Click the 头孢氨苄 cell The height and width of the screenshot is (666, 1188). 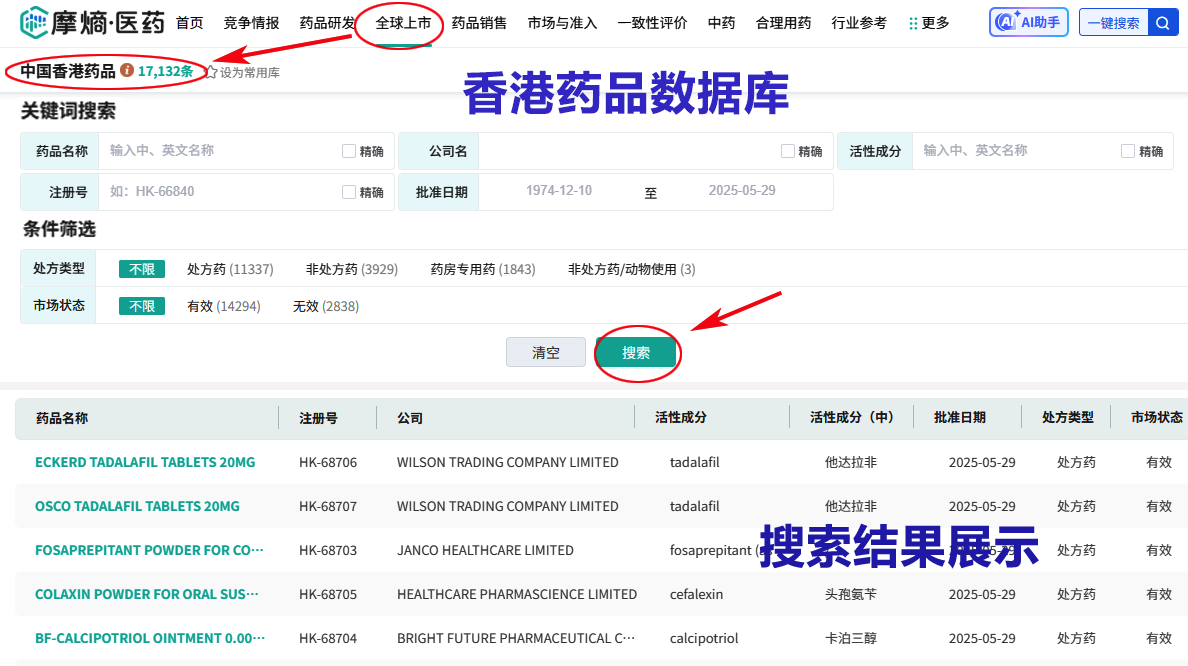coord(851,594)
